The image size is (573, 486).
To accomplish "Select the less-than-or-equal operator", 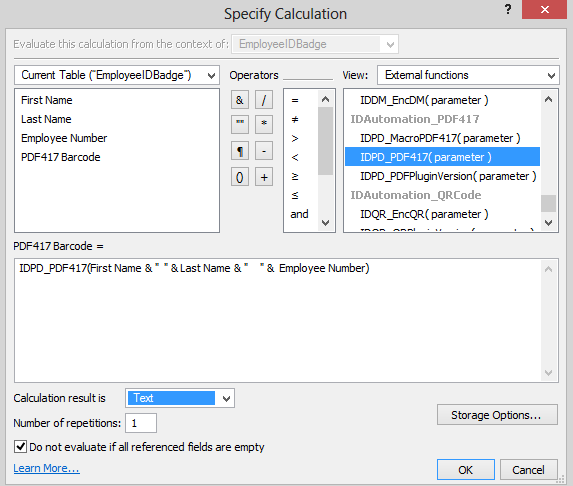I will click(x=295, y=195).
